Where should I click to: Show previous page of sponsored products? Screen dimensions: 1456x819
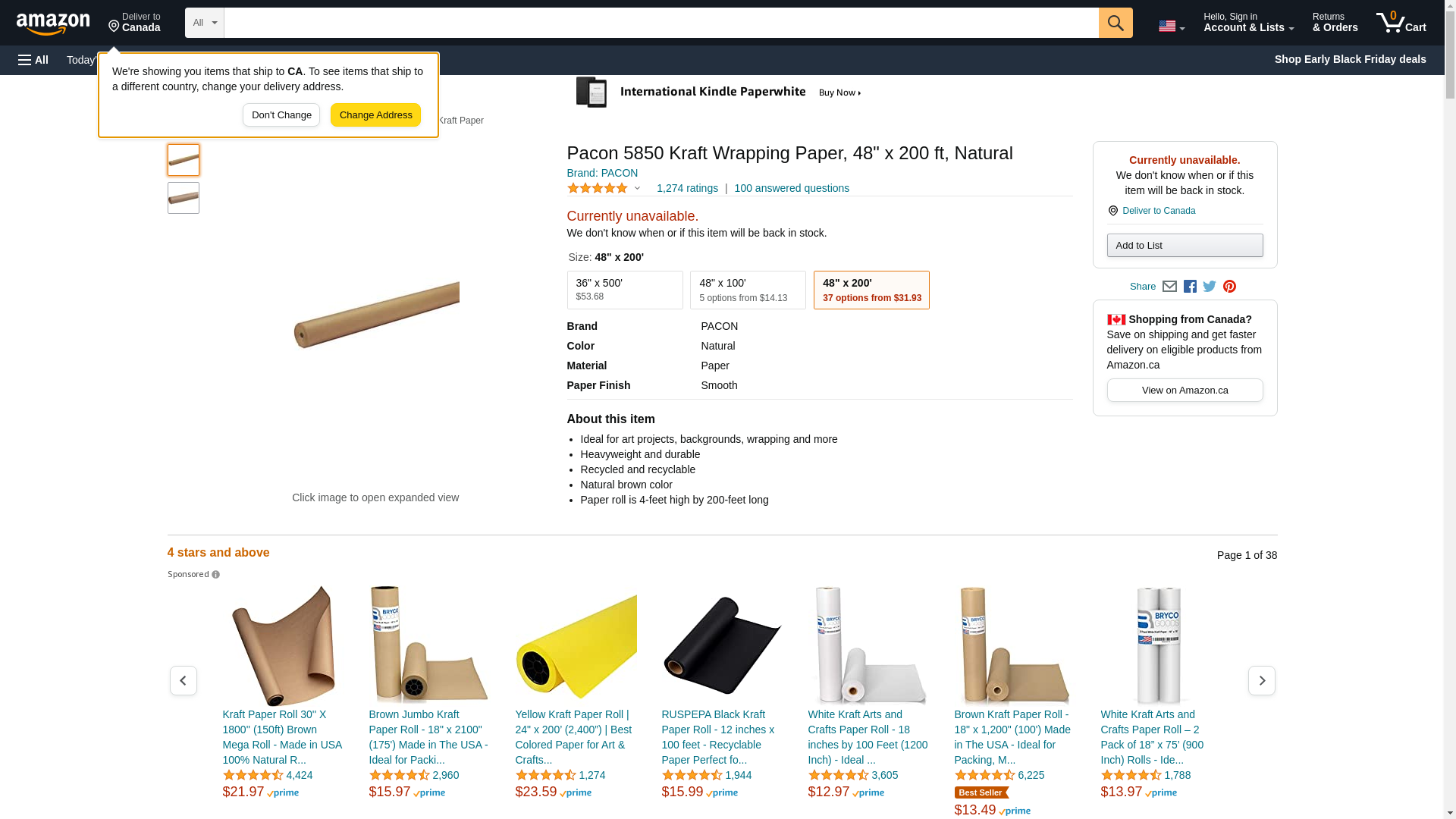pos(183,681)
